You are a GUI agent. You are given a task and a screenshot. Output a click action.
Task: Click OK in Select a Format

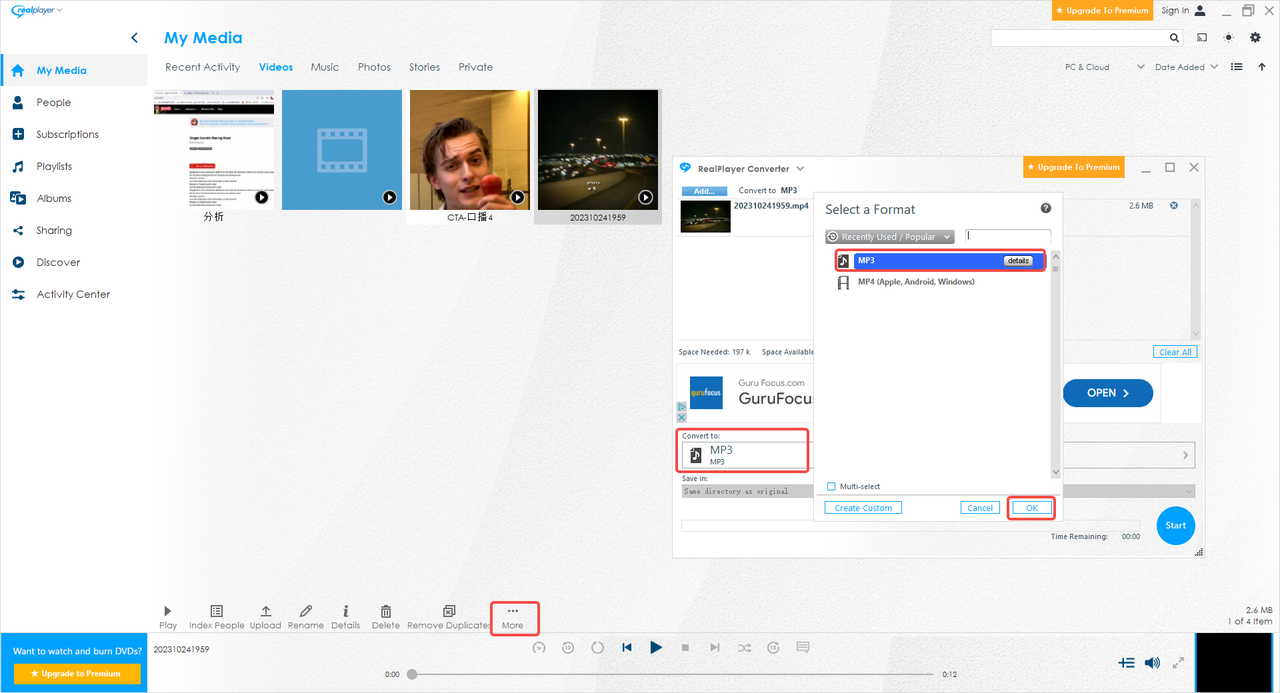coord(1032,508)
